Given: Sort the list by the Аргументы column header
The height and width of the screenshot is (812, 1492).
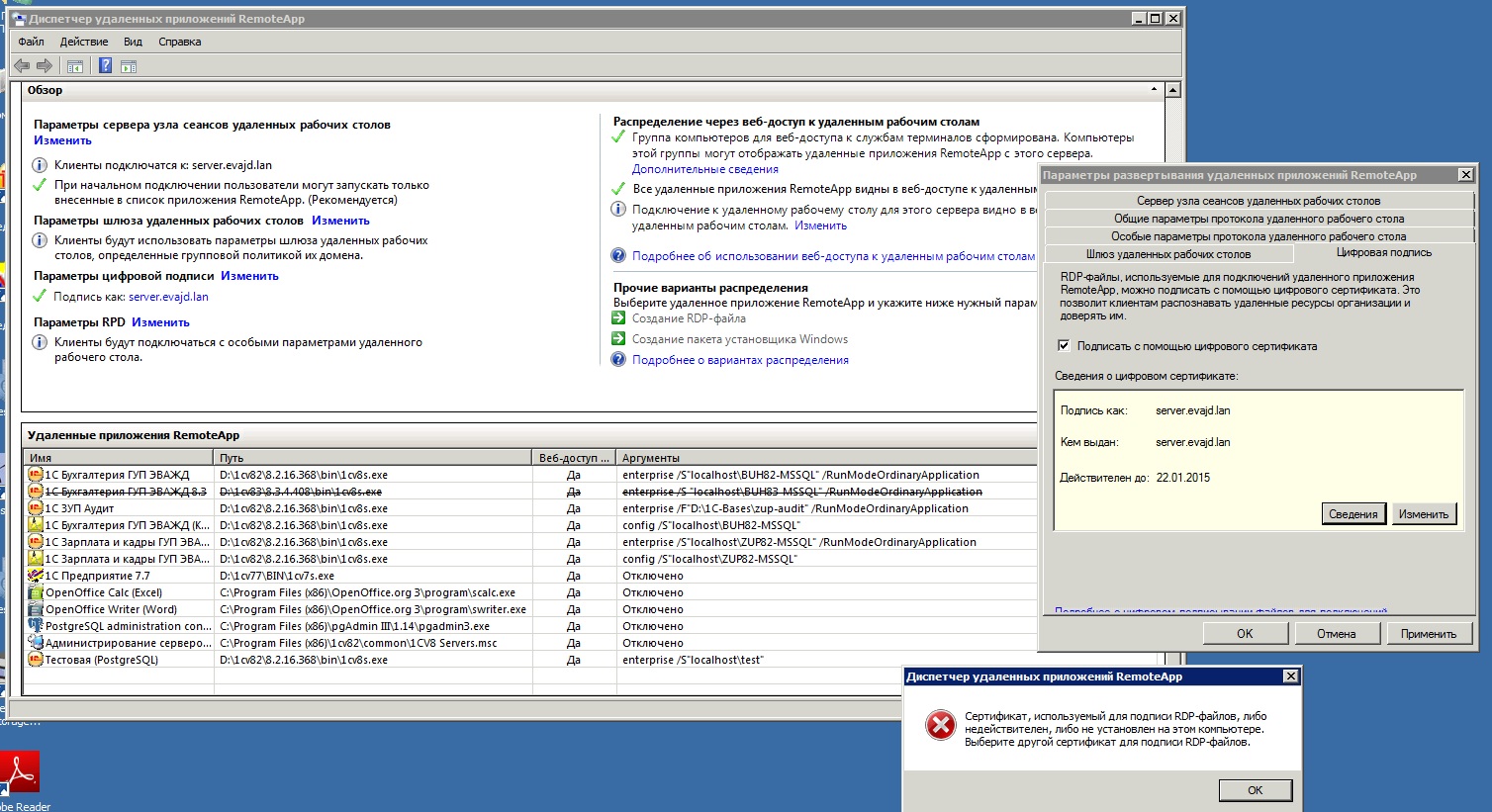Looking at the screenshot, I should (826, 458).
